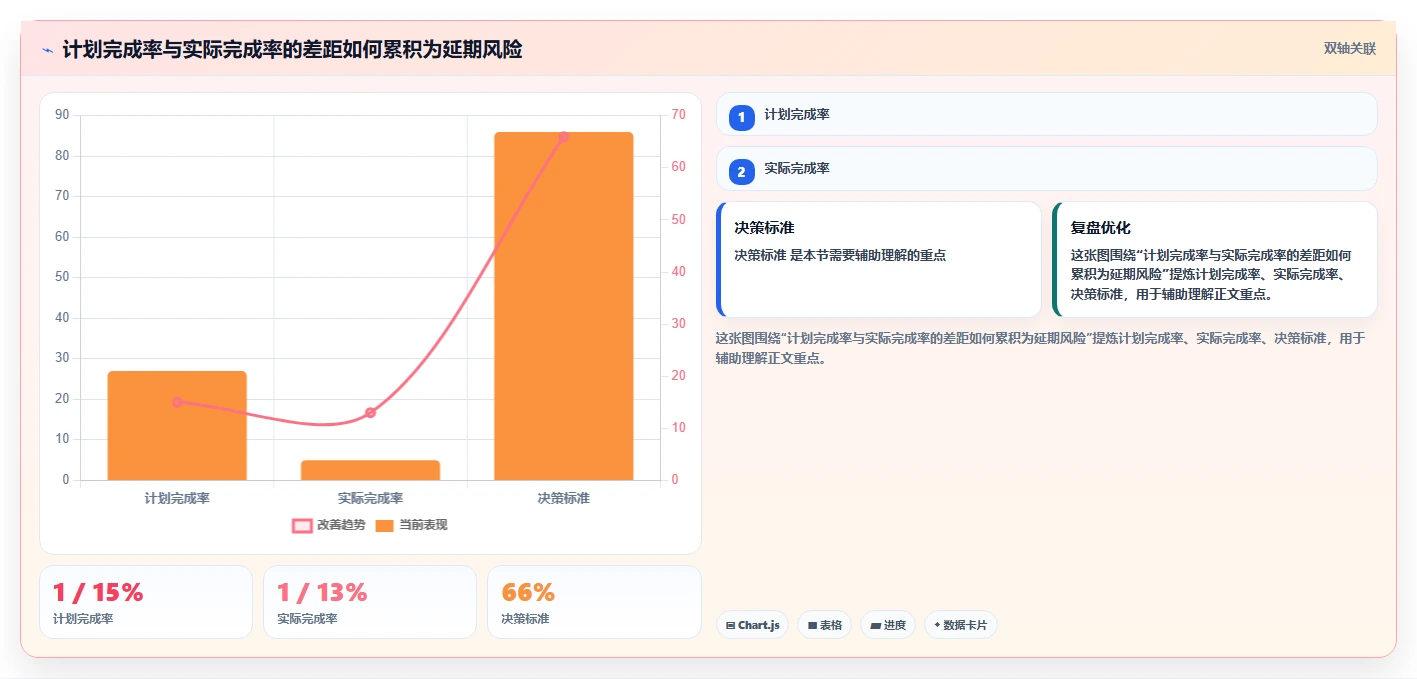Viewport: 1417px width, 679px height.
Task: Click the x-axis label 计划完成率
Action: tap(177, 498)
